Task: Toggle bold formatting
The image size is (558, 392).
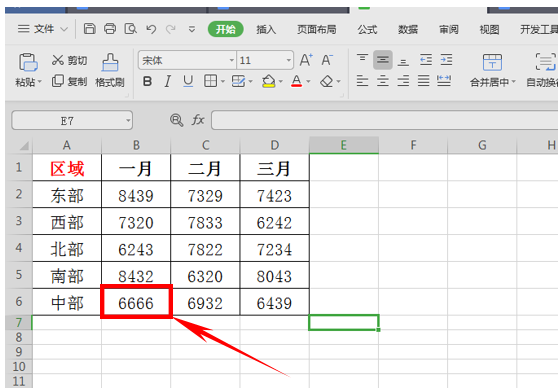Action: point(147,81)
